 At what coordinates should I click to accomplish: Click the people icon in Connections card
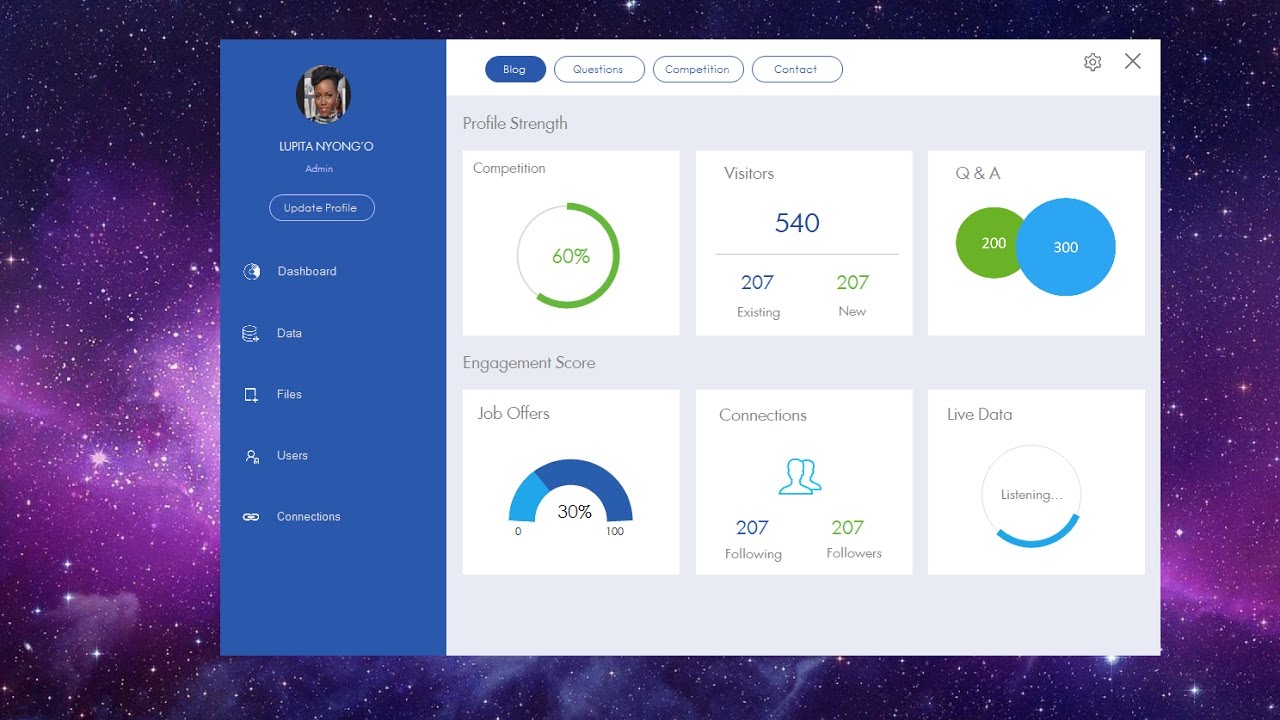pos(800,476)
